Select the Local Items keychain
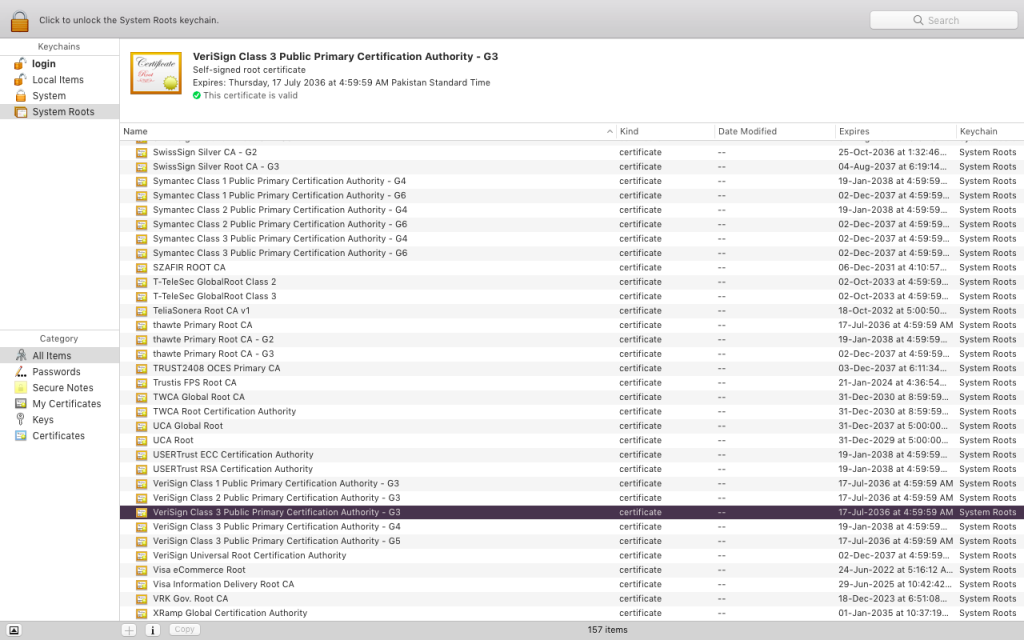Screen dimensions: 1024x640 tap(59, 80)
